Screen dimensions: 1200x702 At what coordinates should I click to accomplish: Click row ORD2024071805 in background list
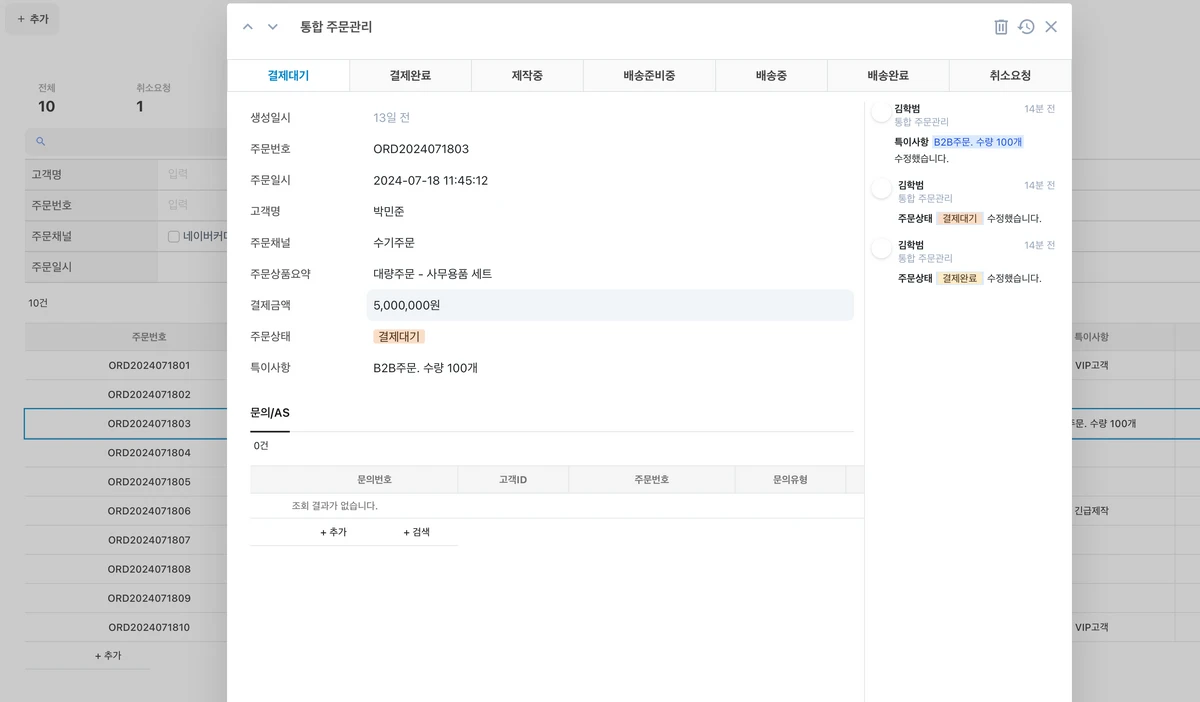tap(149, 482)
